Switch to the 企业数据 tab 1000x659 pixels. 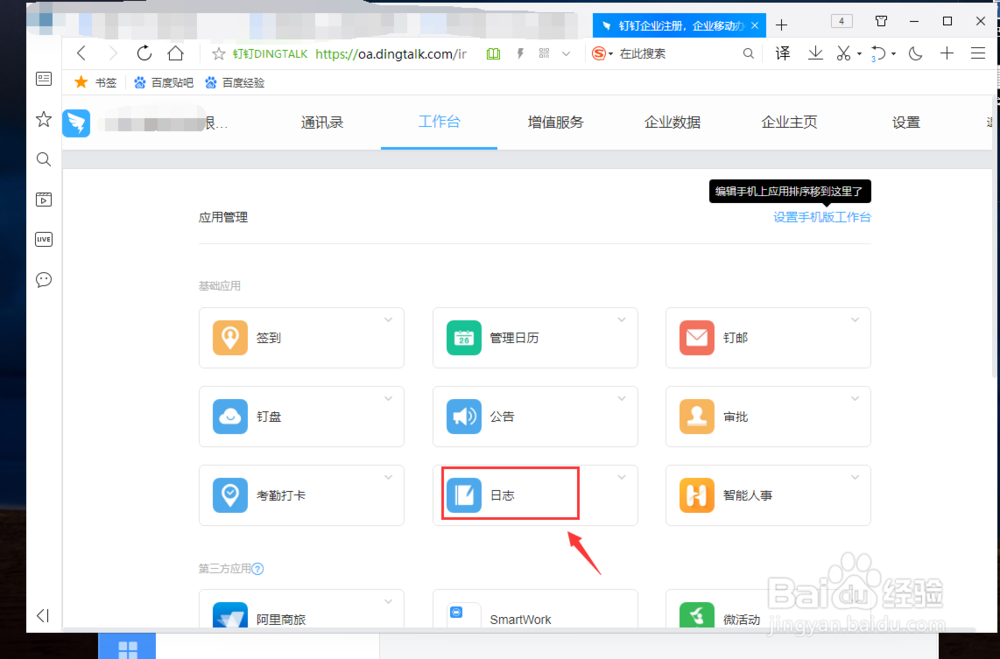(672, 122)
